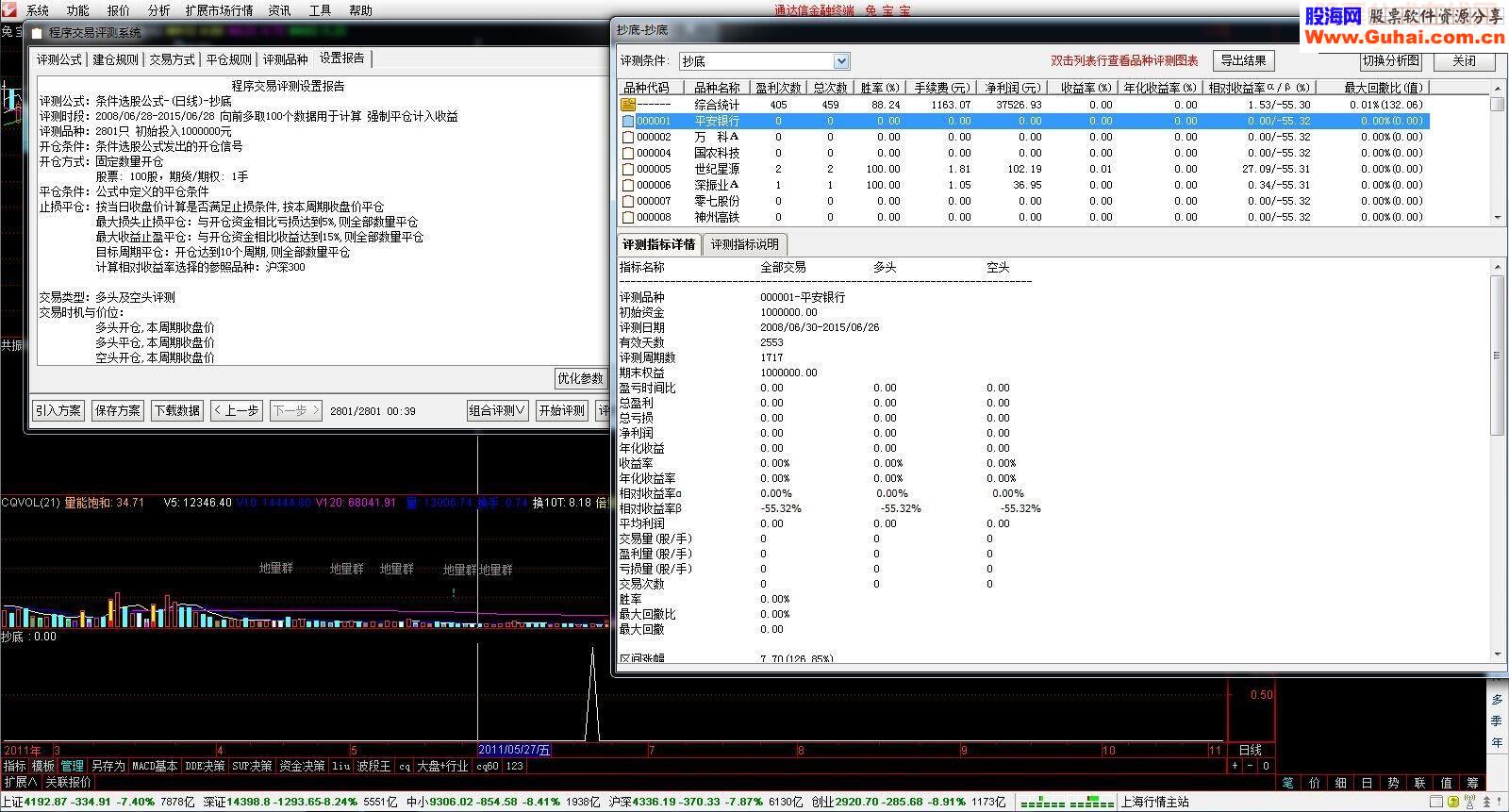Open the 组合评测 dropdown button
This screenshot has height=812, width=1509.
(x=497, y=410)
